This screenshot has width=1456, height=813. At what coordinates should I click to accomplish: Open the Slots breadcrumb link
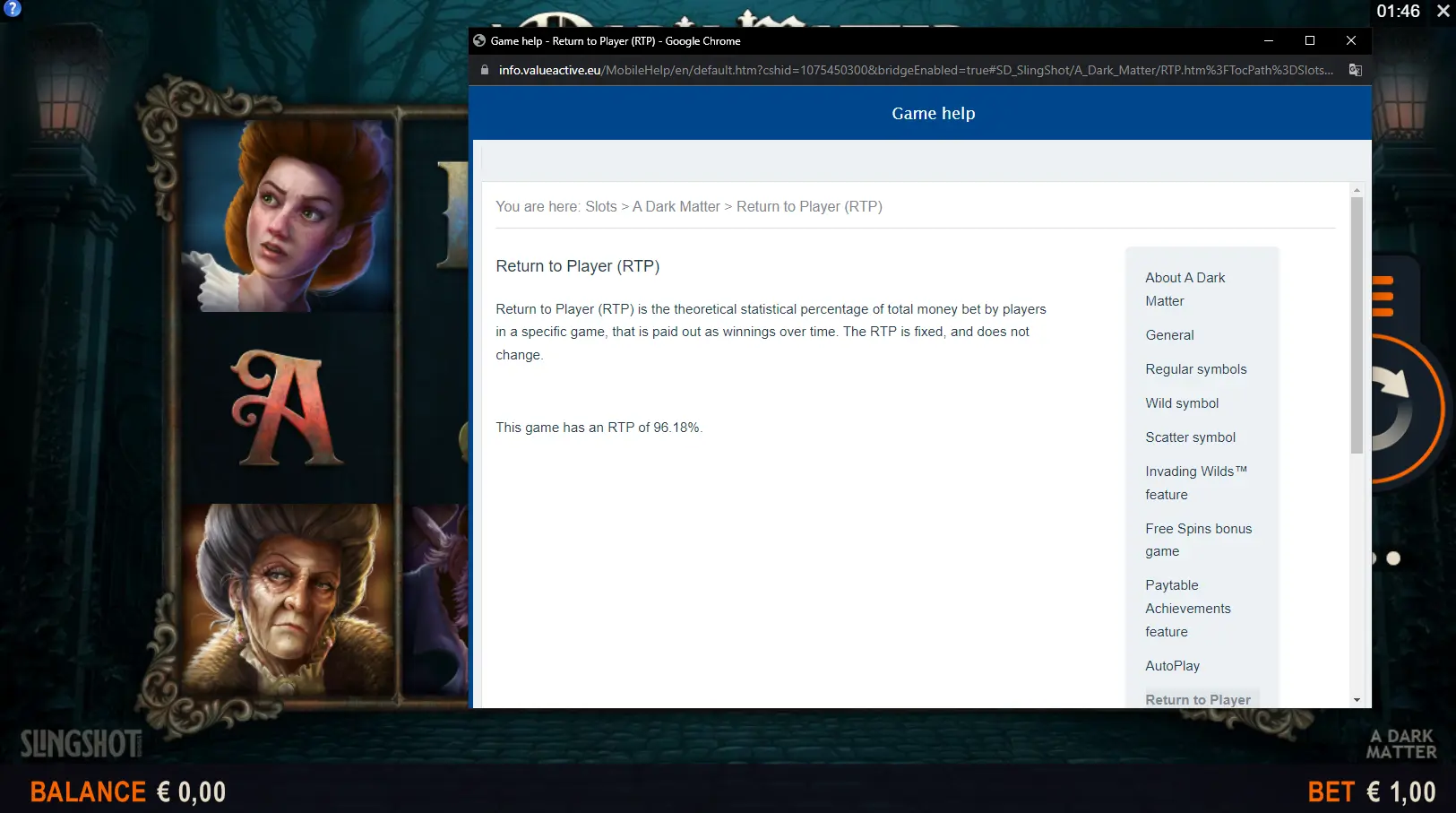(601, 207)
